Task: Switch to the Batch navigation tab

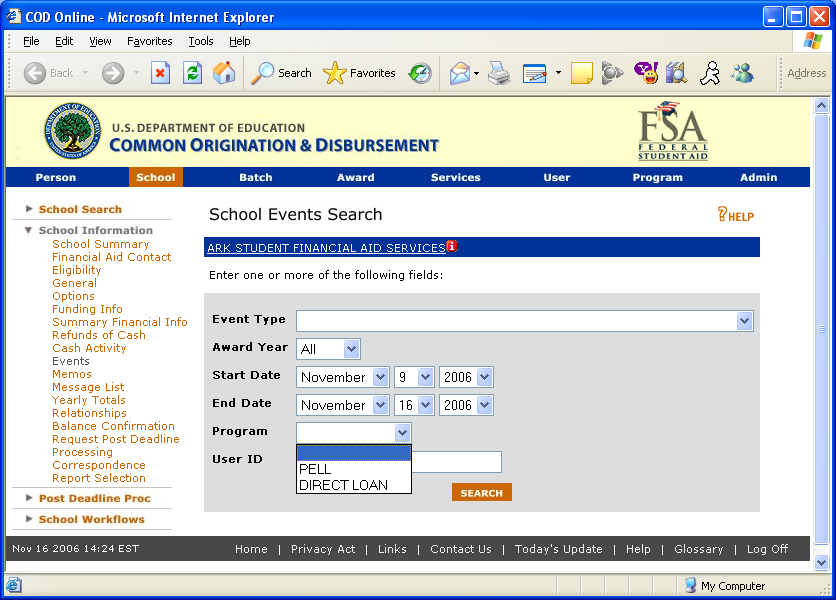Action: (255, 177)
